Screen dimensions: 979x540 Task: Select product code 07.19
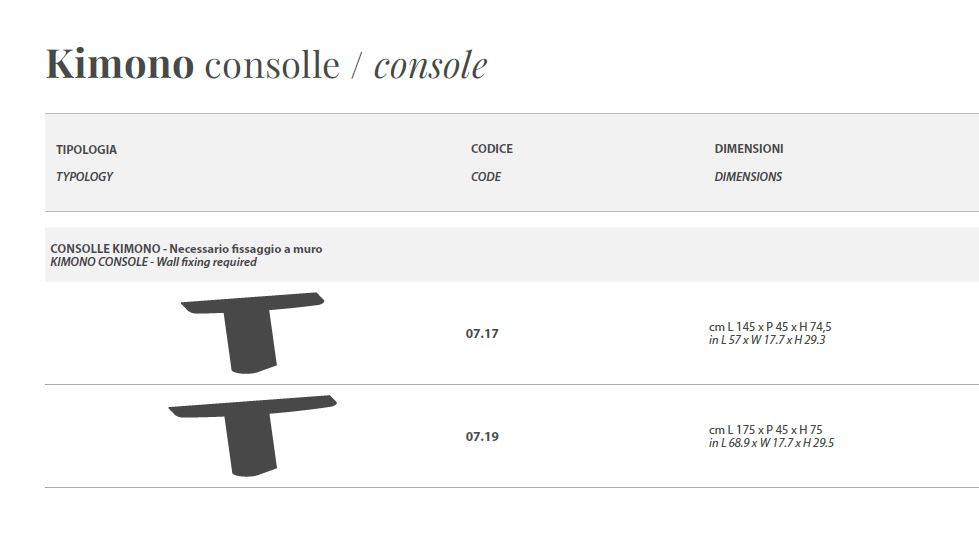tap(482, 436)
